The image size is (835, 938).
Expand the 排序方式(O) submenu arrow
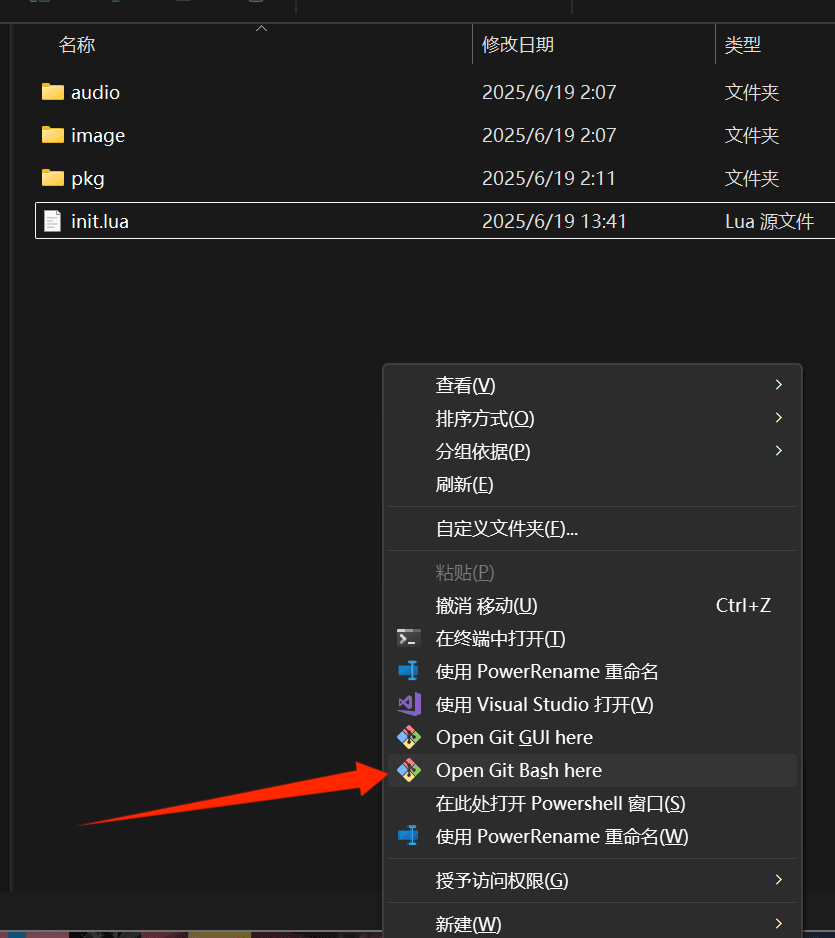[778, 418]
